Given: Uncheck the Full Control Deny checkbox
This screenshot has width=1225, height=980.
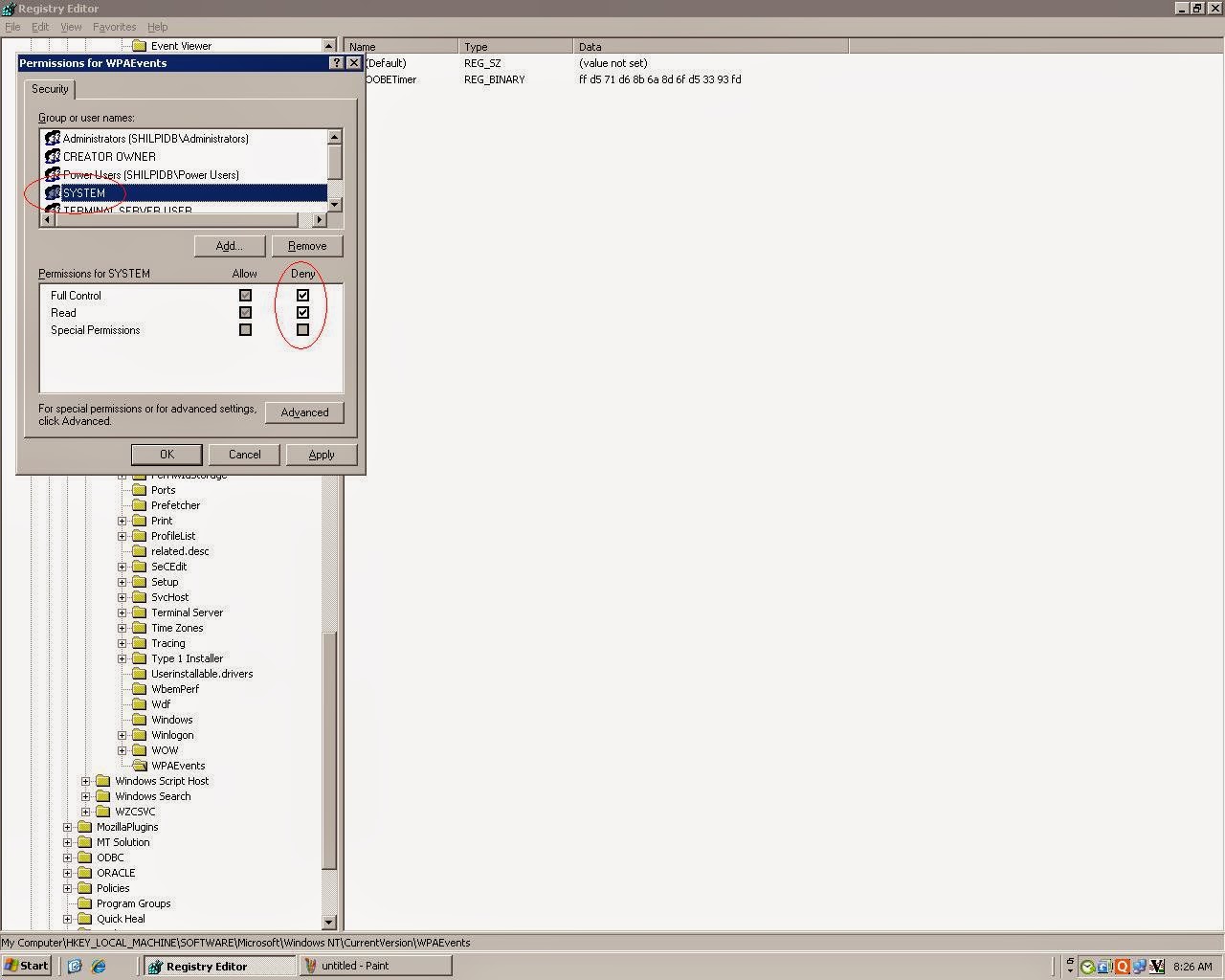Looking at the screenshot, I should 302,296.
